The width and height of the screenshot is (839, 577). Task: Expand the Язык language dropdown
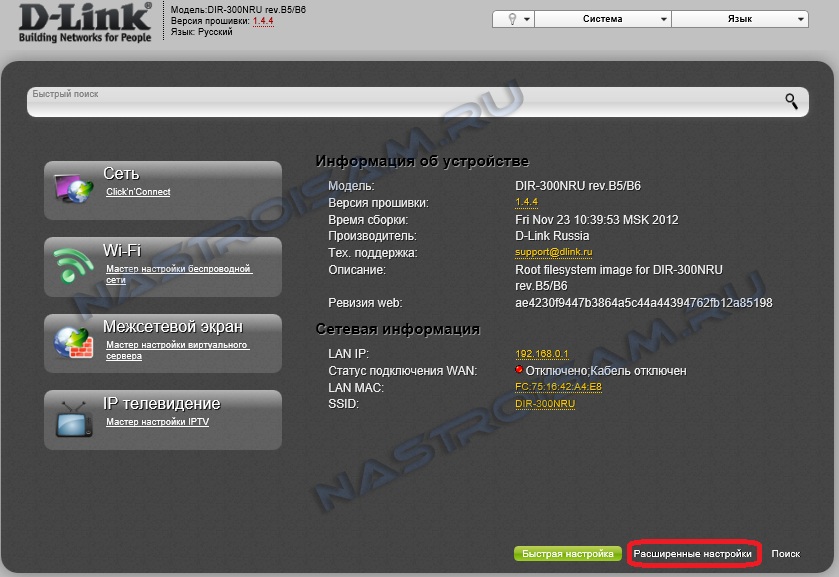pyautogui.click(x=740, y=19)
